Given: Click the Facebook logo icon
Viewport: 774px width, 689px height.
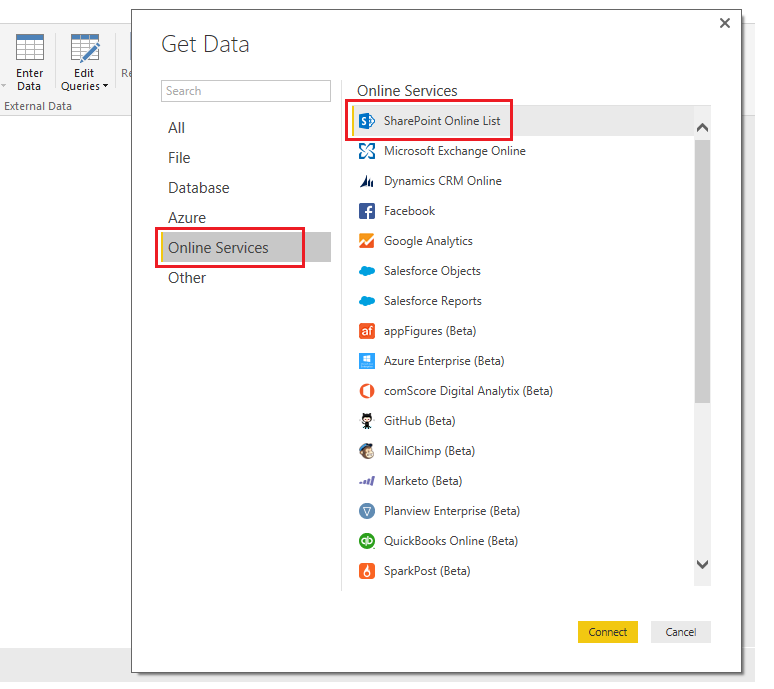Looking at the screenshot, I should (366, 211).
